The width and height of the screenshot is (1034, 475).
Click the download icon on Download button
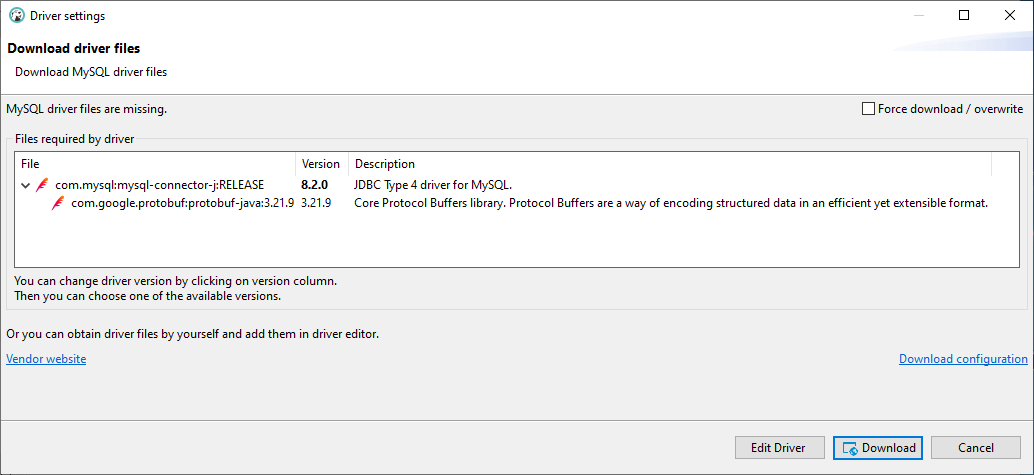[850, 448]
